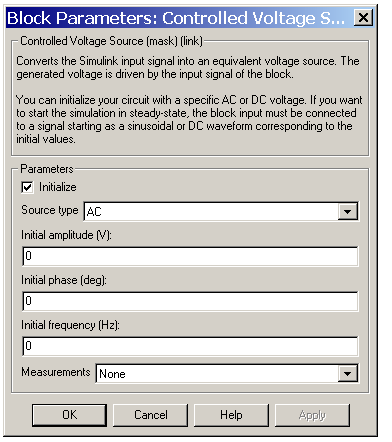Click the "Initial phase (deg):" label
Image resolution: width=392 pixels, height=442 pixels.
(64, 280)
